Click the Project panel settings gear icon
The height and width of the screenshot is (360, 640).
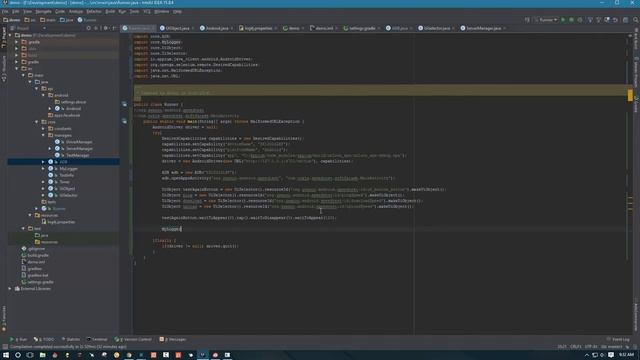click(106, 28)
